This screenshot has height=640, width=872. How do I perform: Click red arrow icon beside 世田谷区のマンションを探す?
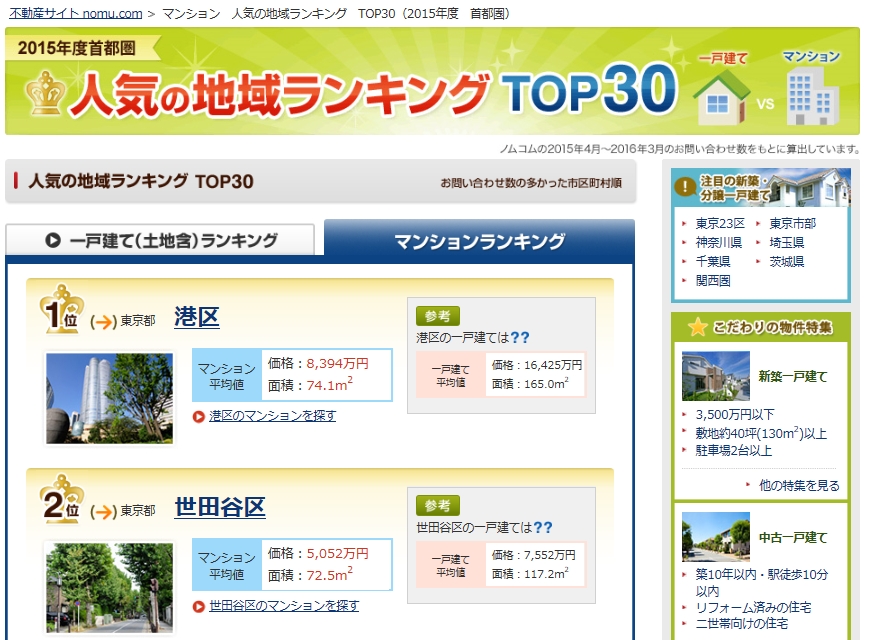[199, 606]
